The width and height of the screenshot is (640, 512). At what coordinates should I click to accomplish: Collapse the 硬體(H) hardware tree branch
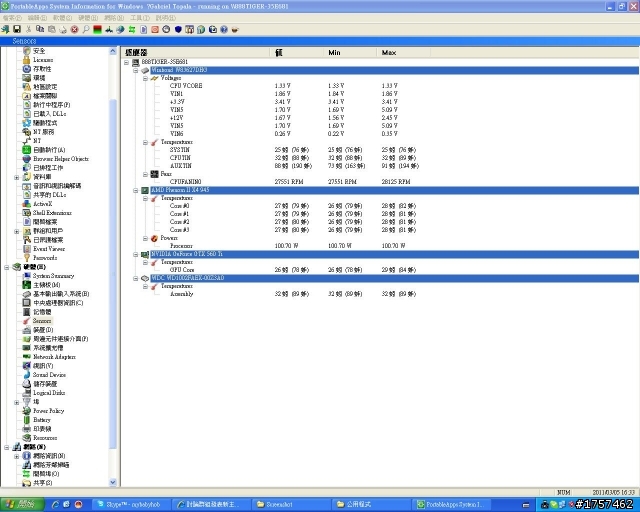pos(7,267)
